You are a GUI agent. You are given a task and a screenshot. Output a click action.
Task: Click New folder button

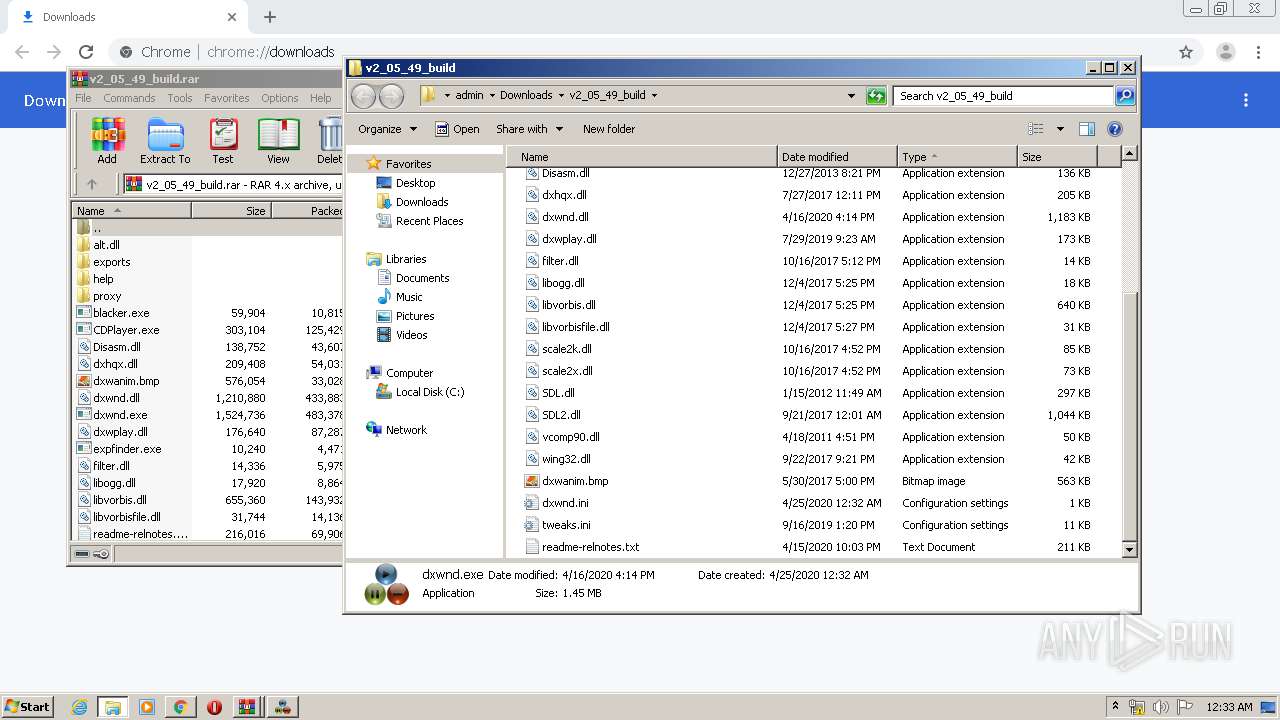(x=609, y=129)
